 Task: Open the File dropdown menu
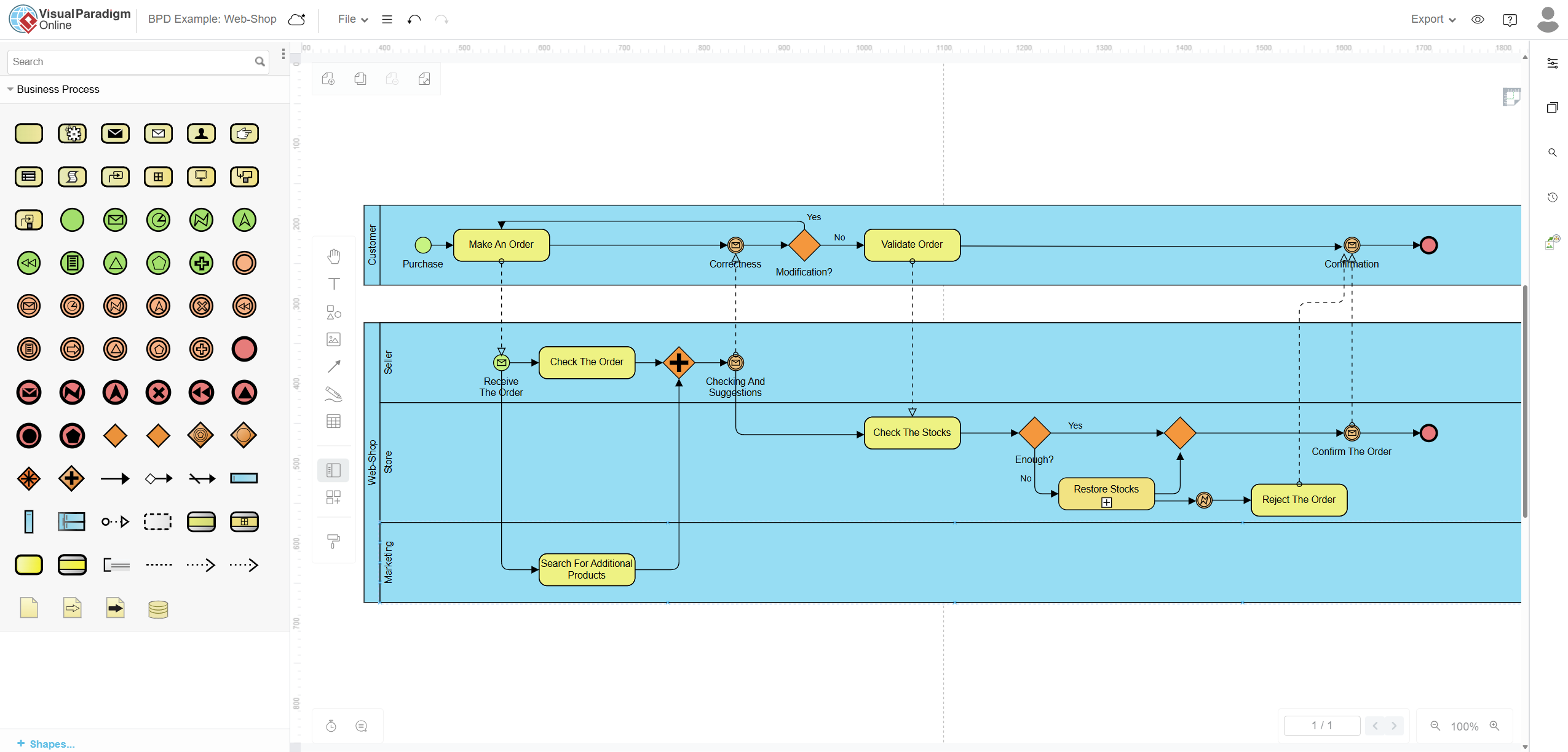(x=353, y=20)
